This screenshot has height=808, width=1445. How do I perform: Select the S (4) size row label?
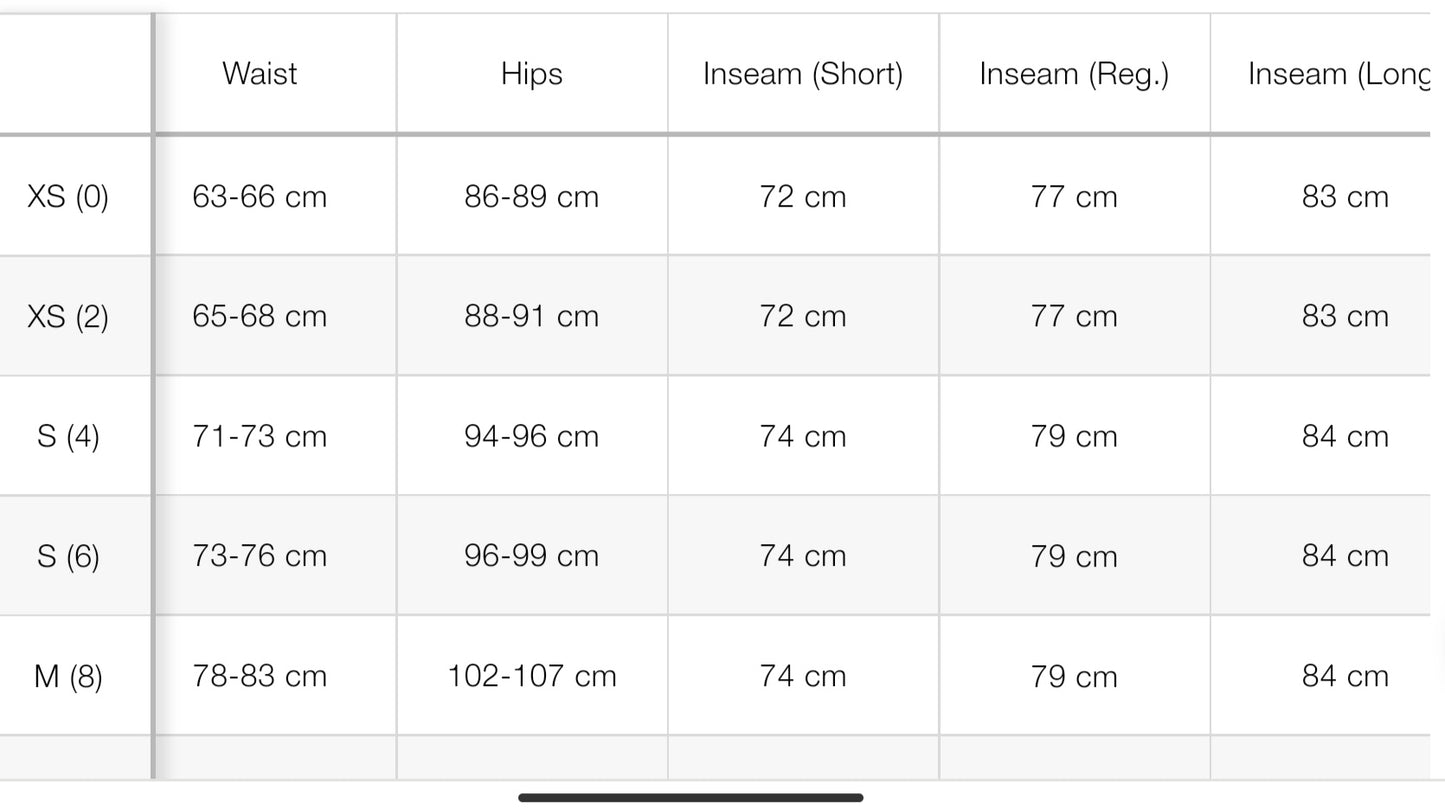click(68, 436)
